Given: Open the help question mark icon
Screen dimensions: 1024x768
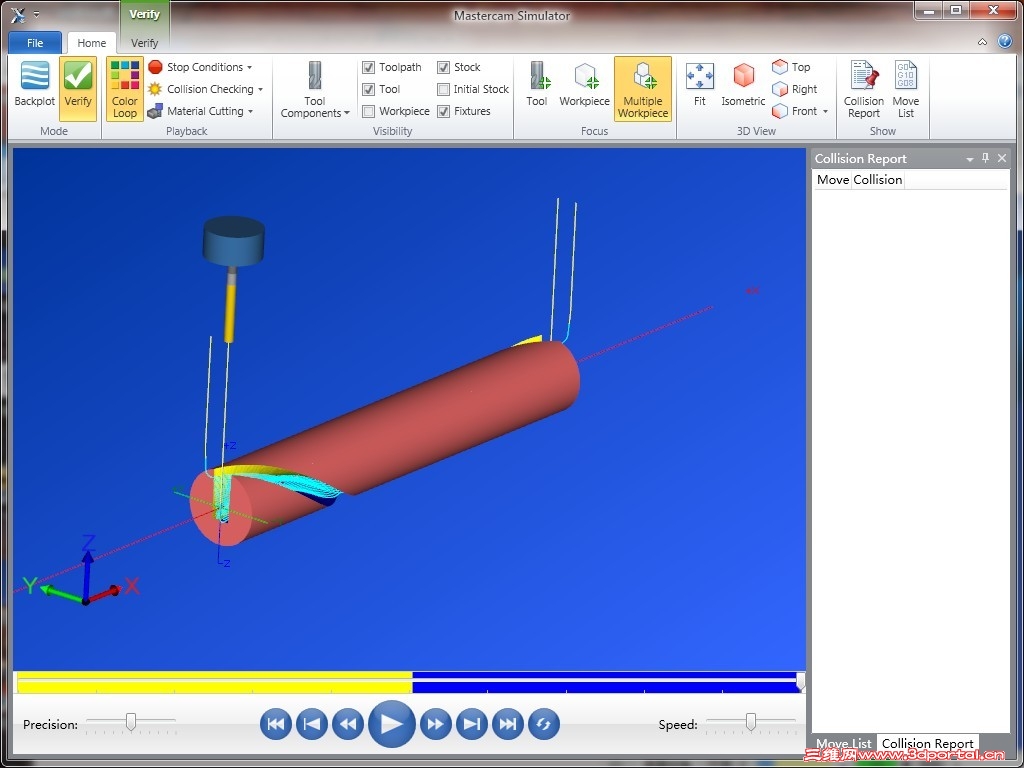Looking at the screenshot, I should [1005, 42].
